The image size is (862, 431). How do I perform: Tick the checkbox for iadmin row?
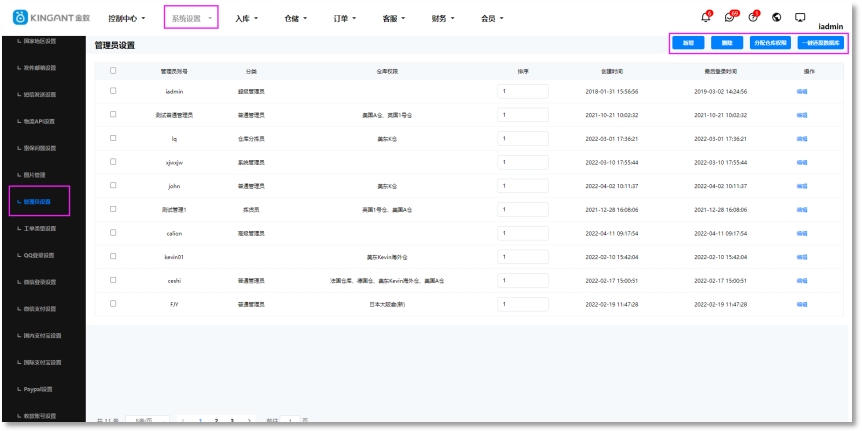pos(113,91)
